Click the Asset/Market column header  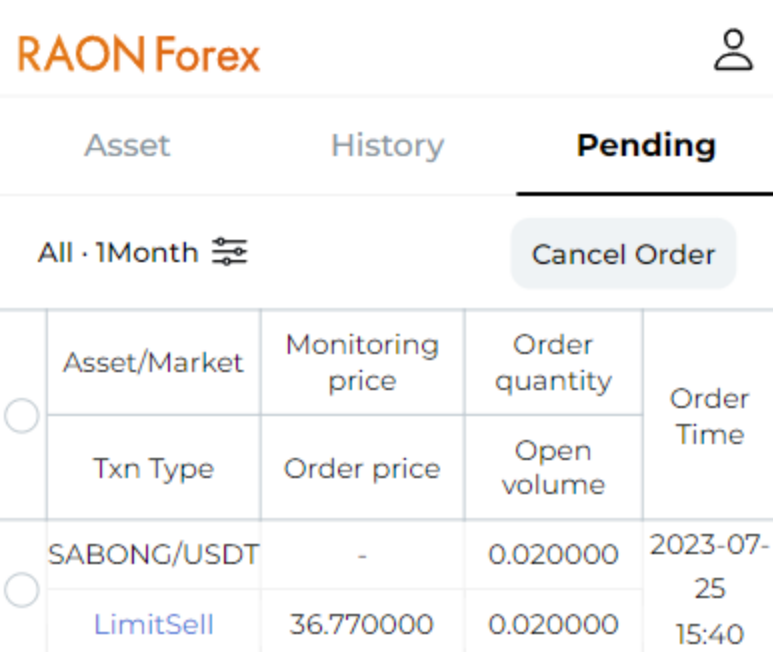click(x=154, y=362)
